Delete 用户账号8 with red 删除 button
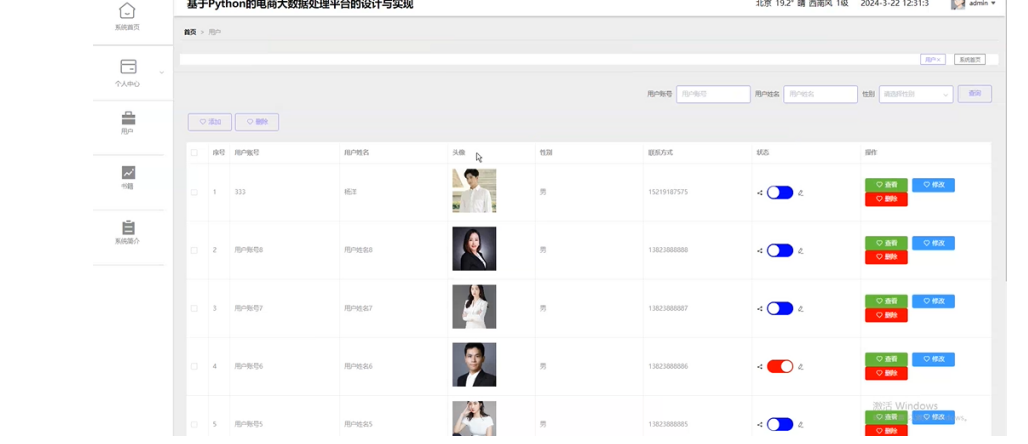1028x444 pixels. coord(886,257)
